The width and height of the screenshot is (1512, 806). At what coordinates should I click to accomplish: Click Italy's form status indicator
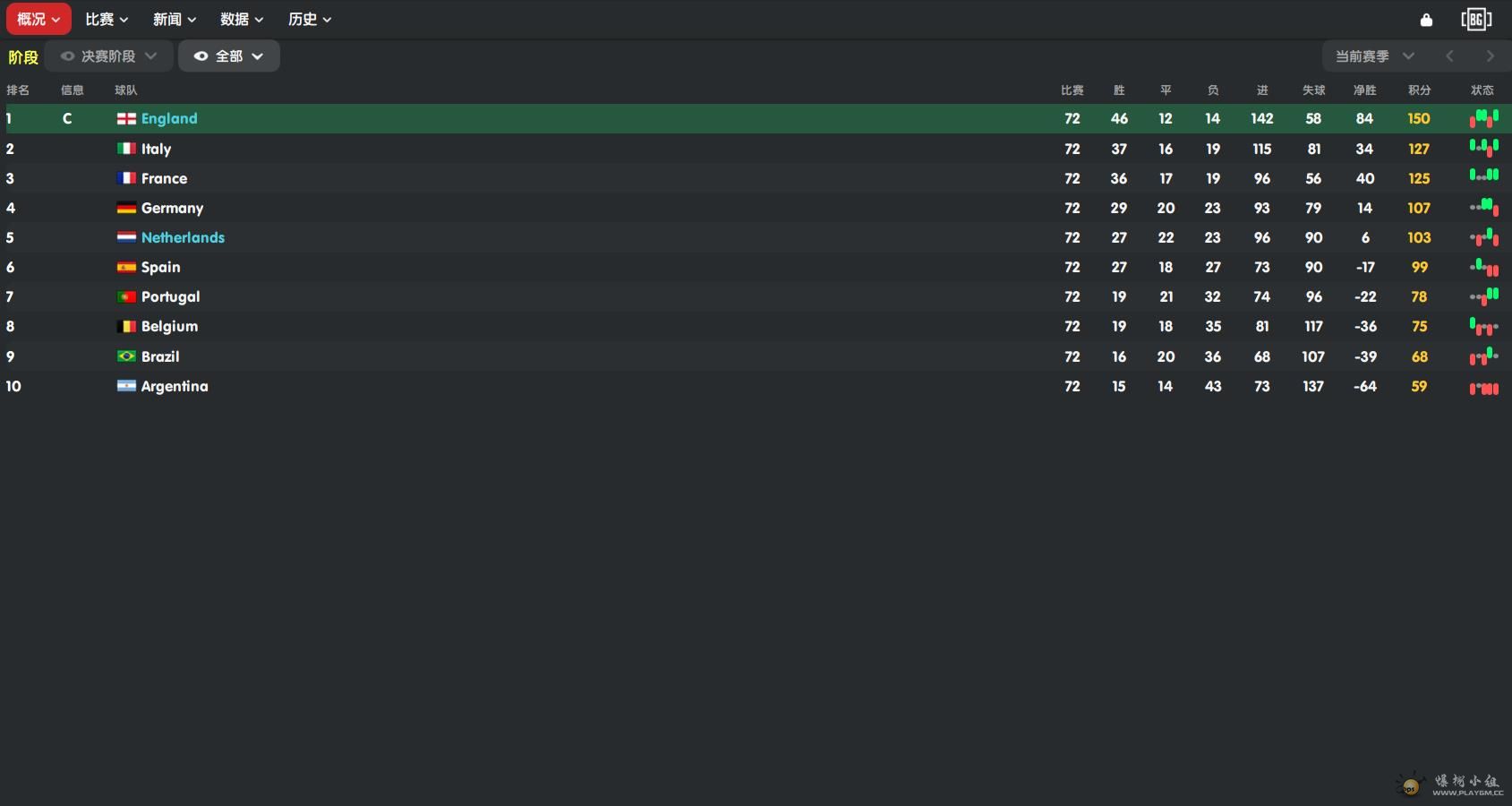[x=1483, y=148]
